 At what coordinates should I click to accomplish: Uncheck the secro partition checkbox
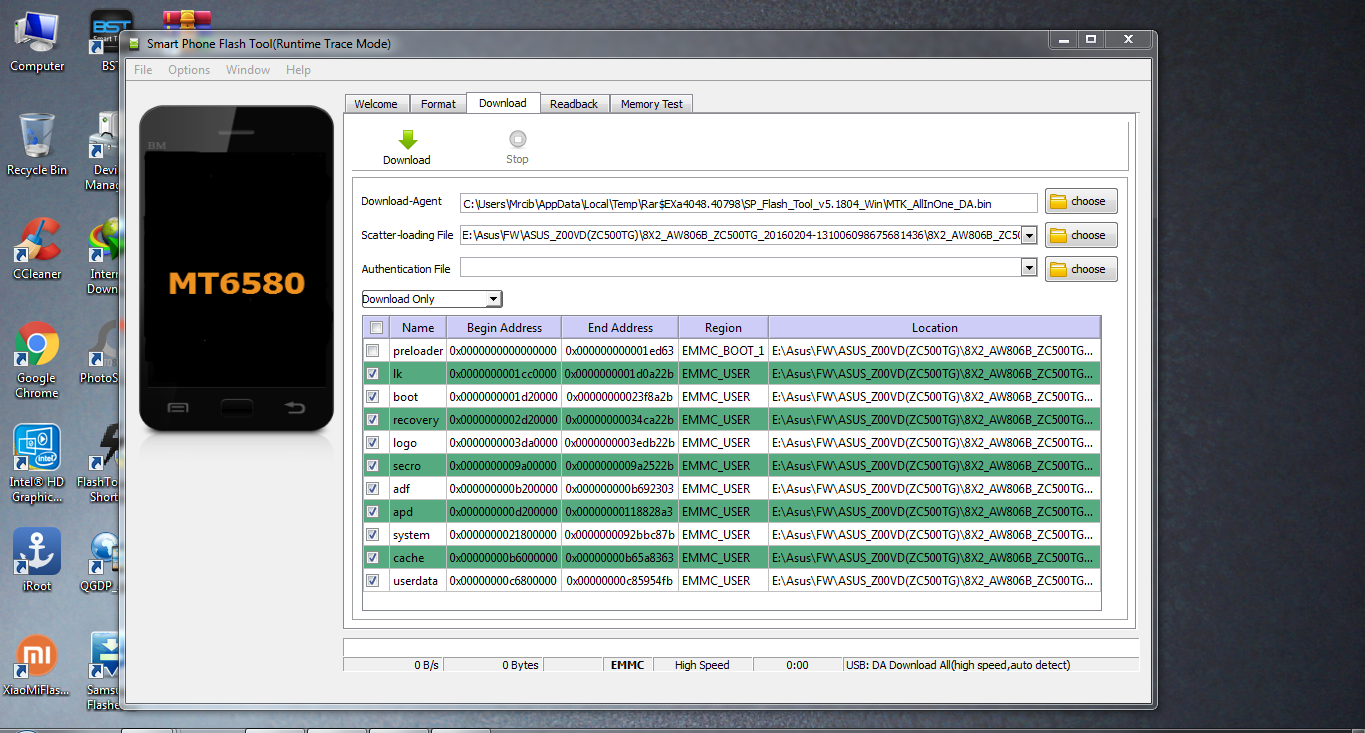point(373,466)
